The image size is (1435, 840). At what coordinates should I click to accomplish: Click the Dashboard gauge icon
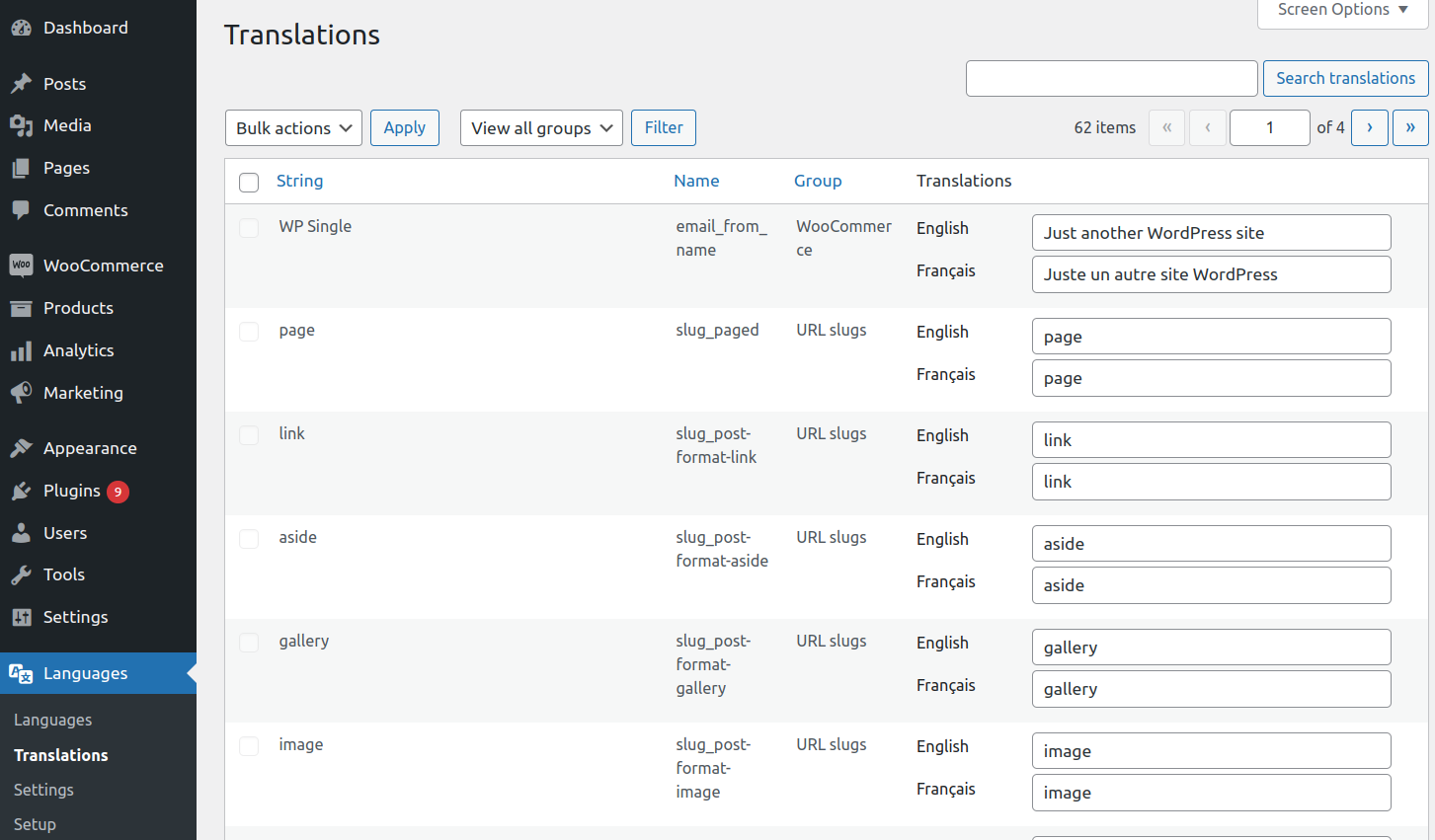click(21, 28)
